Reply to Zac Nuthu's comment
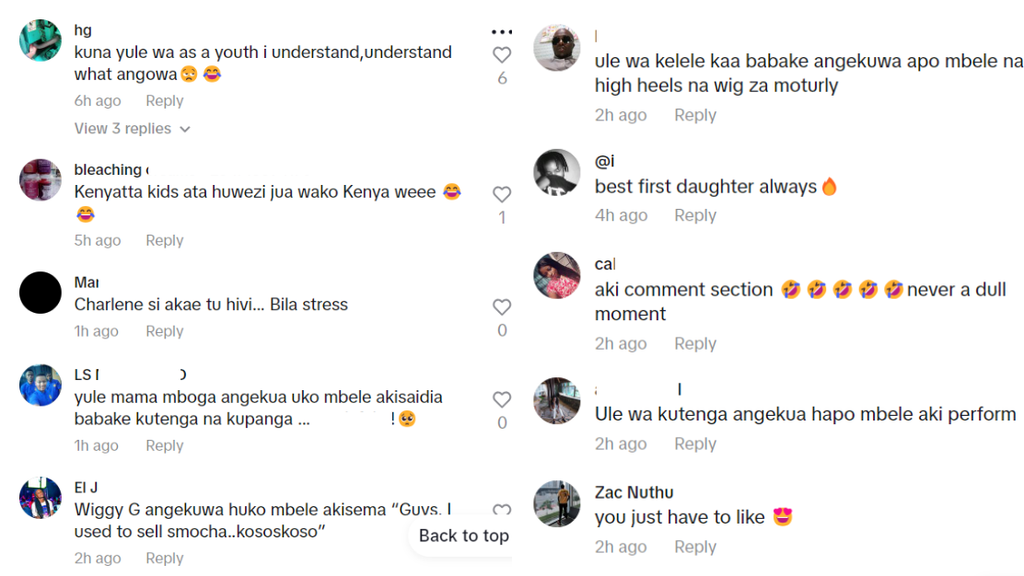 (x=695, y=547)
